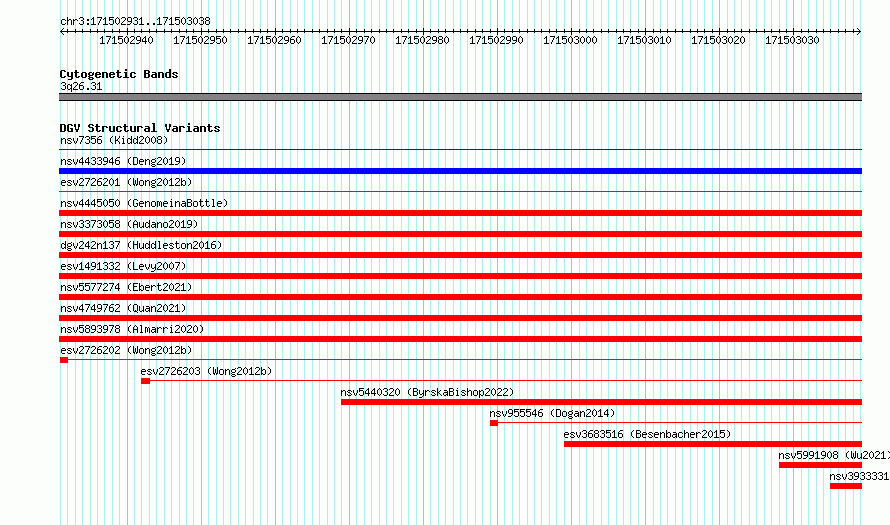Click ruler position 171502950
The width and height of the screenshot is (890, 525).
200,40
